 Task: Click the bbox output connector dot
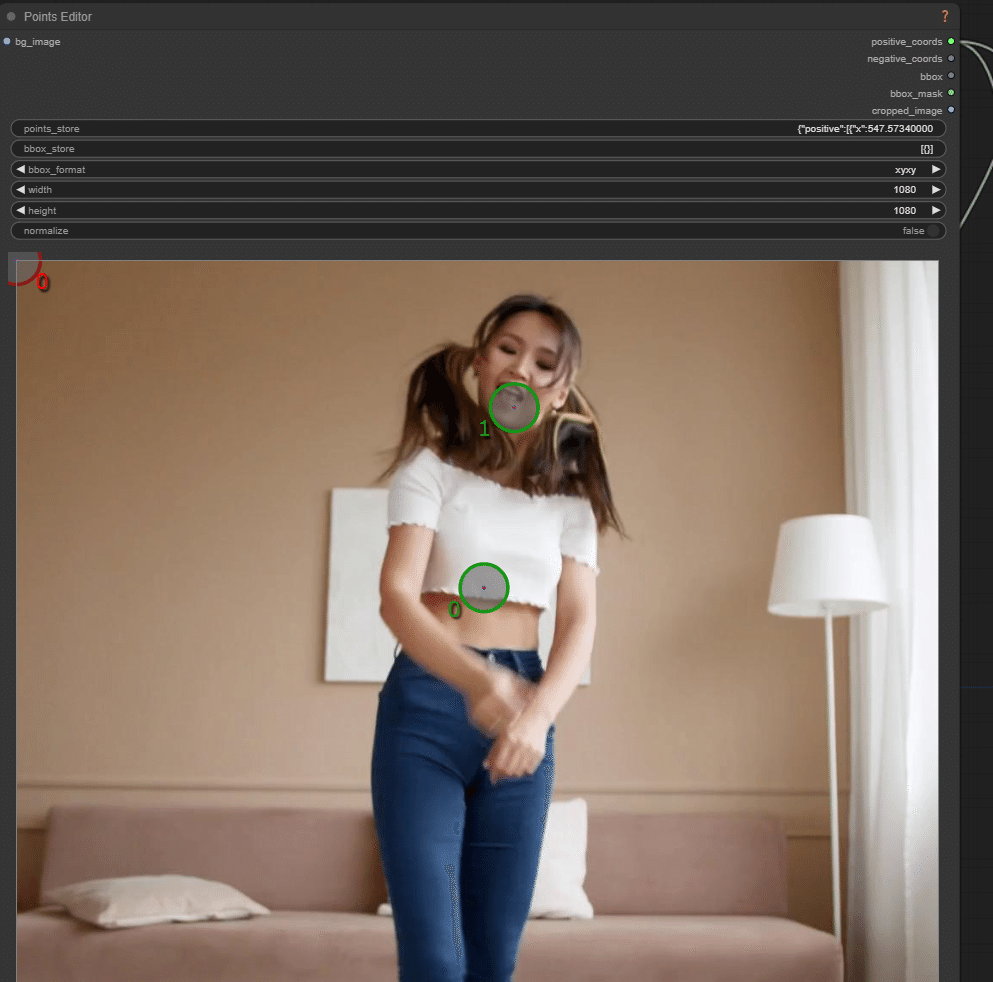(x=951, y=76)
